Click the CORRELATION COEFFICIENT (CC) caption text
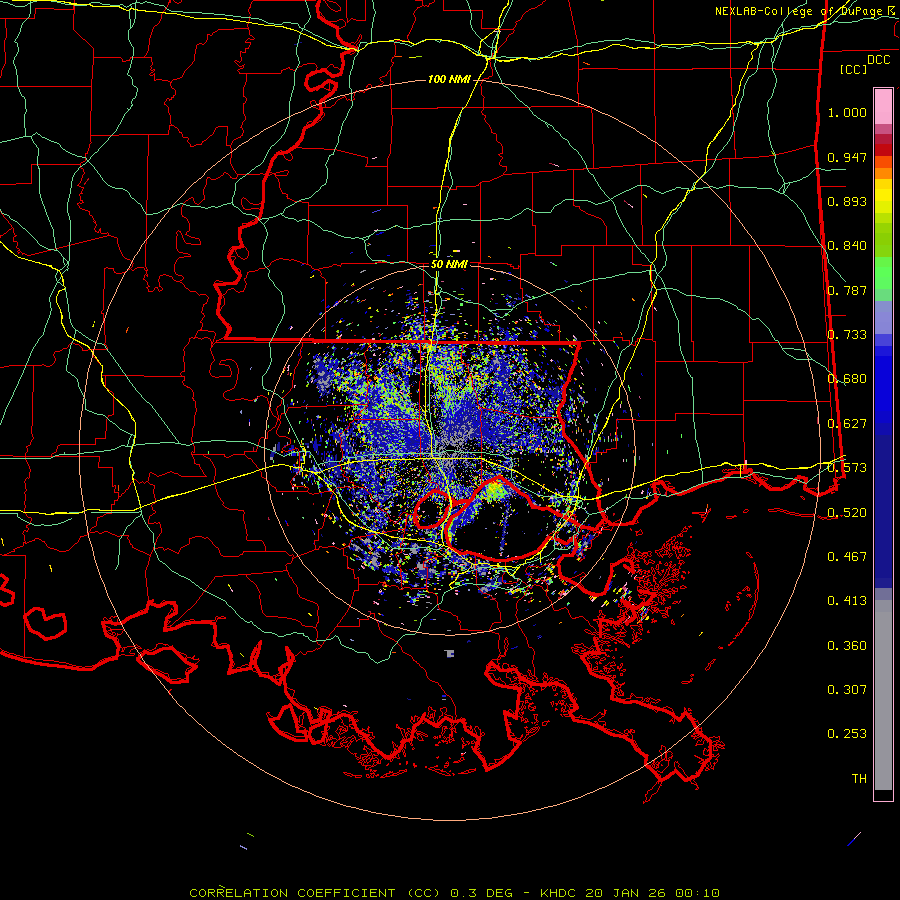Screen dimensions: 900x900 tap(315, 893)
